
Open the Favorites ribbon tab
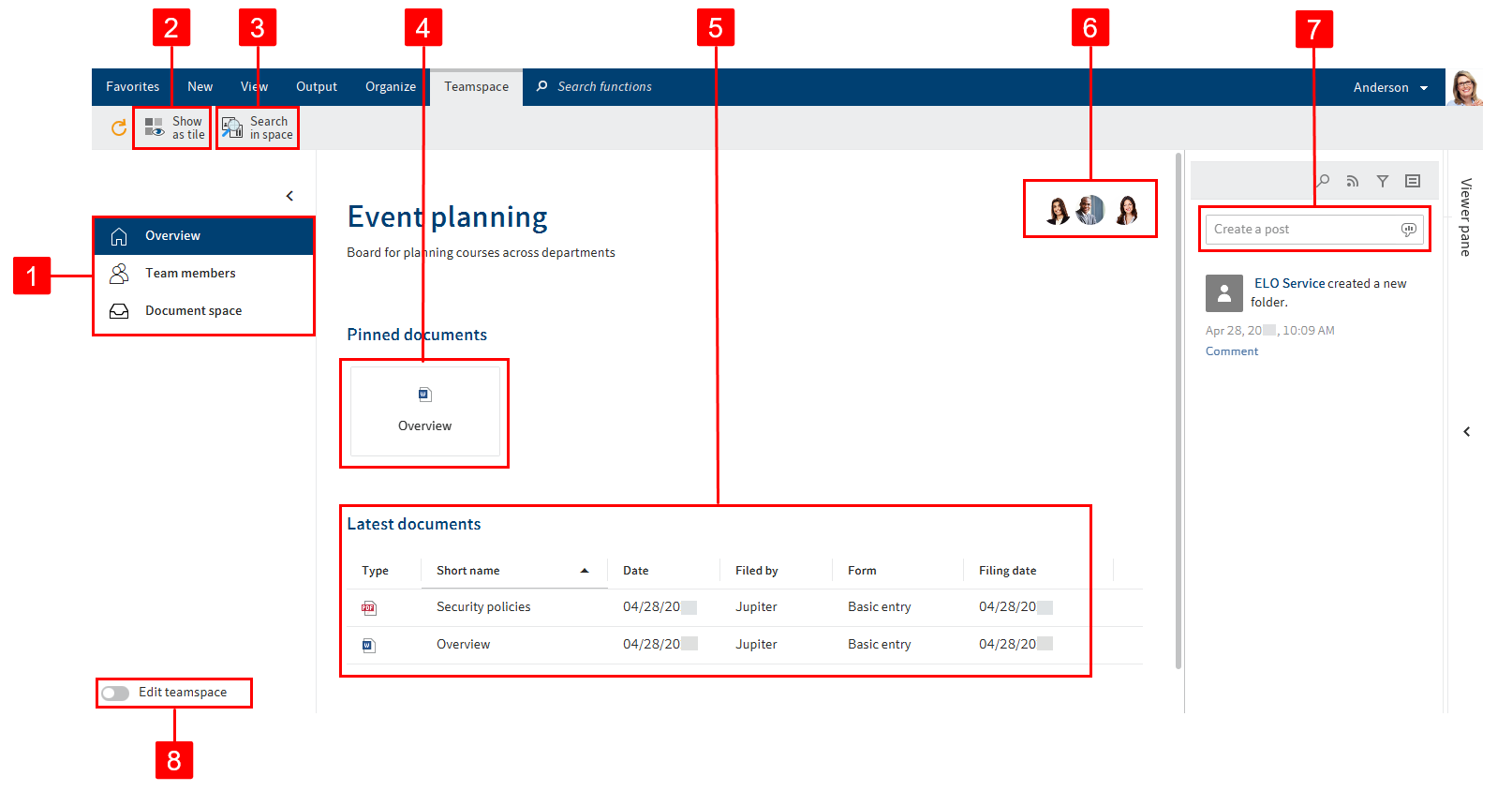(x=132, y=87)
